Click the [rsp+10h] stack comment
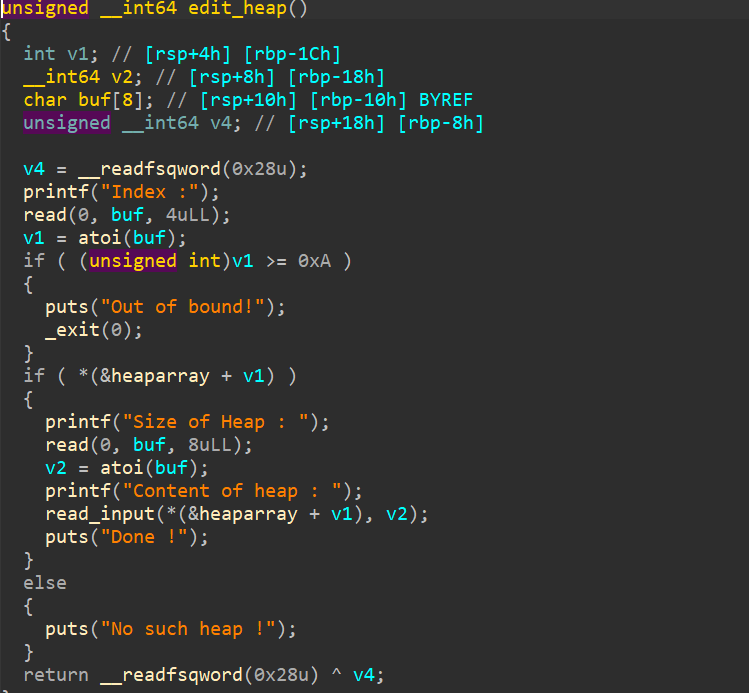This screenshot has width=749, height=693. tap(248, 100)
